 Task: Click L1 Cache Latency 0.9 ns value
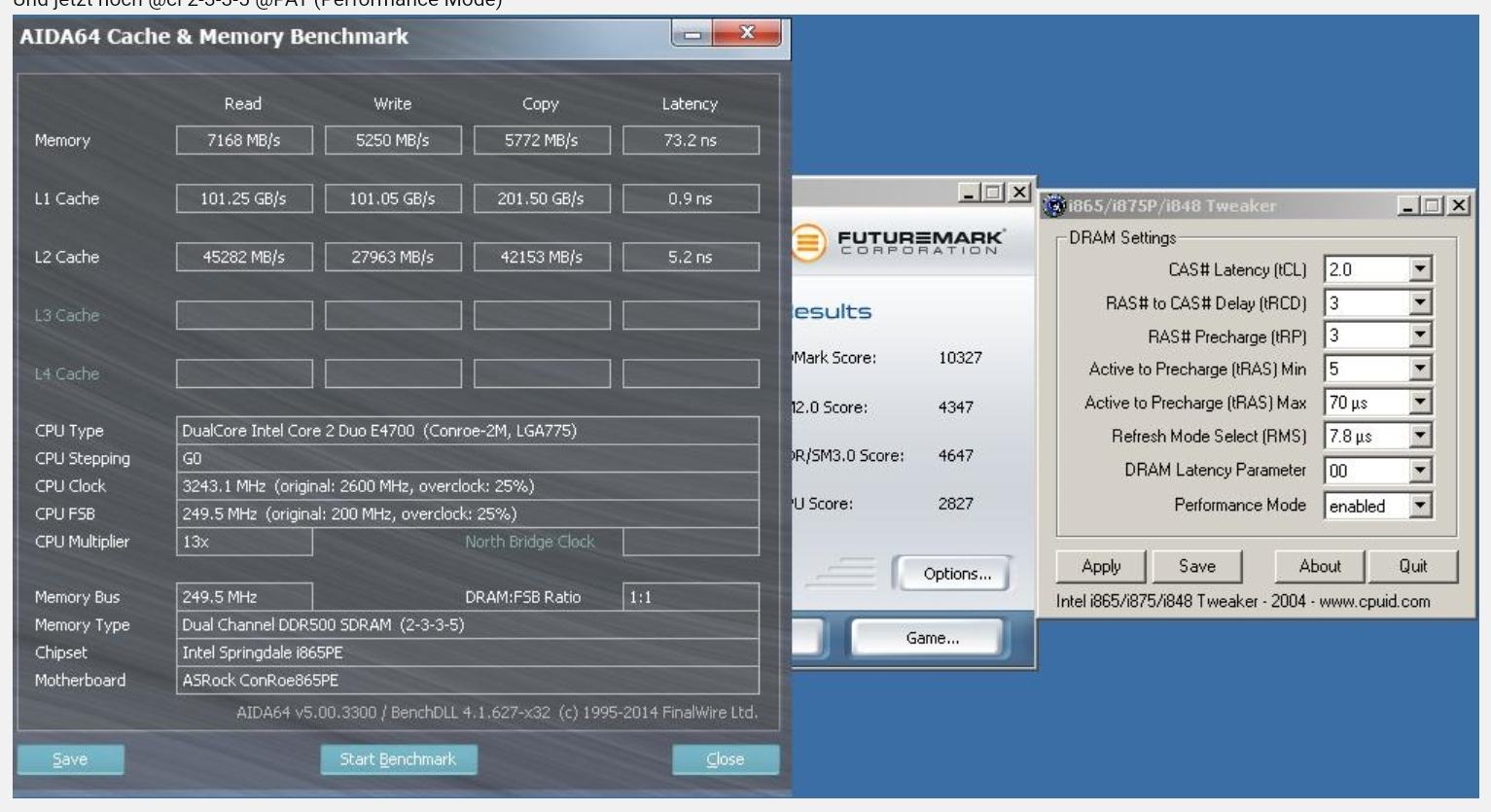[x=691, y=198]
